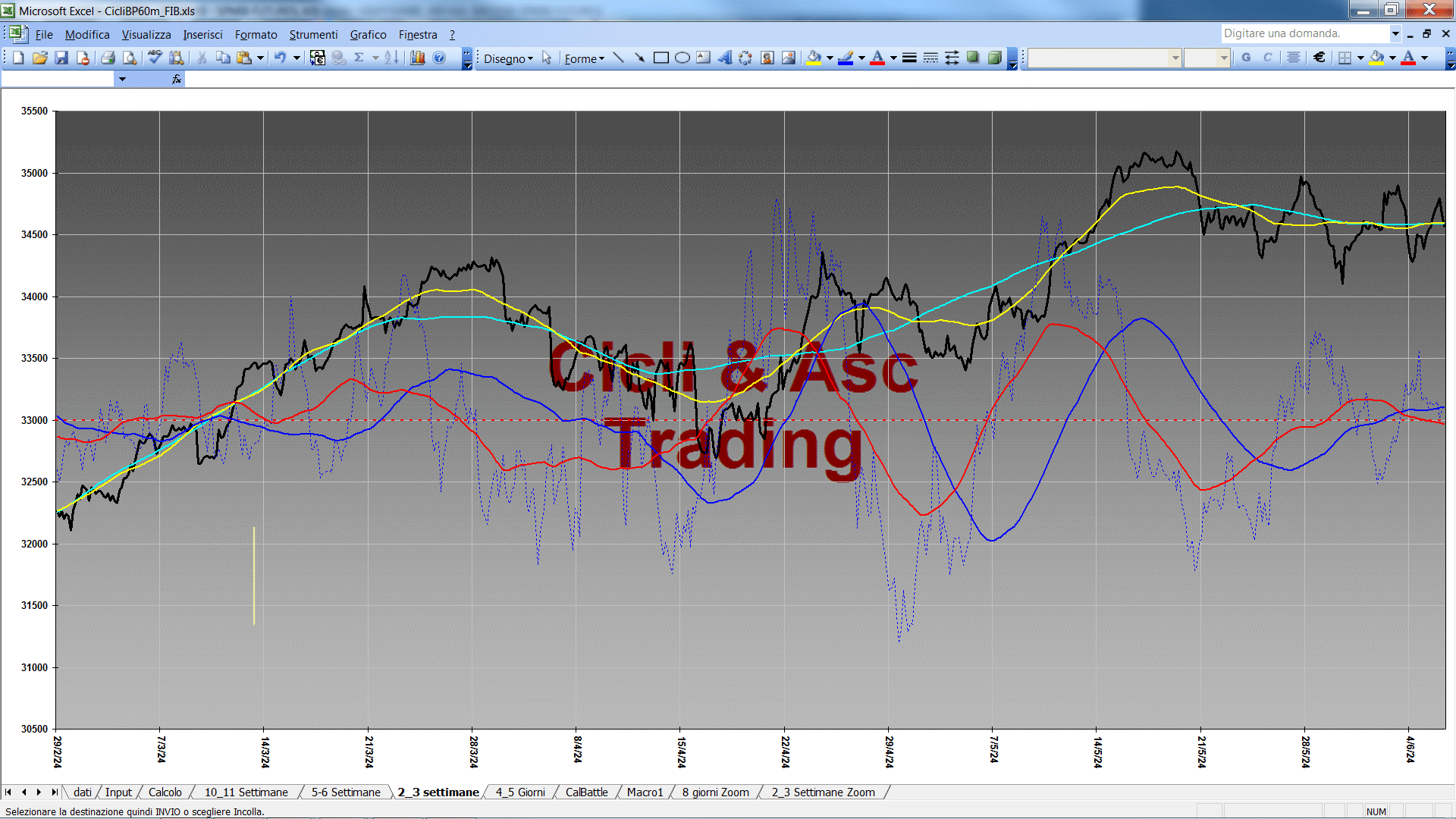Insert a diagram or organization chart
The image size is (1456, 819).
point(746,58)
